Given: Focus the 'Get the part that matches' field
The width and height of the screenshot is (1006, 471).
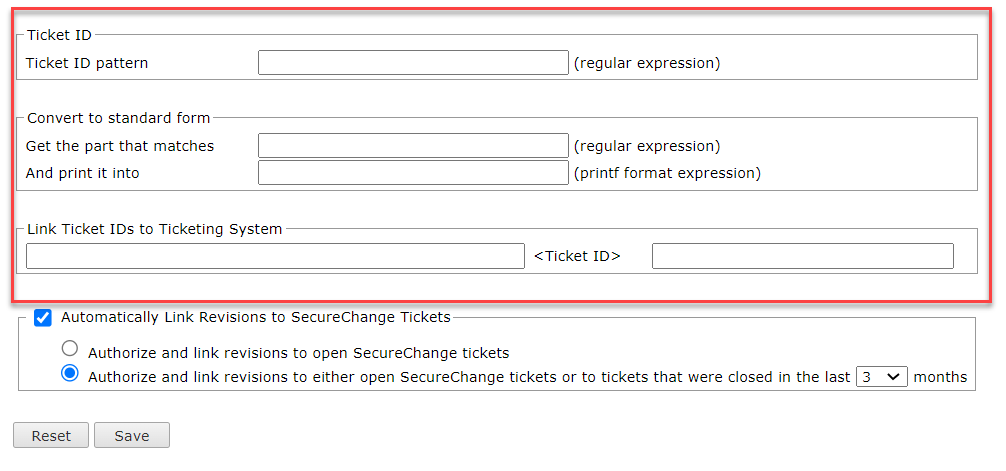Looking at the screenshot, I should click(413, 146).
